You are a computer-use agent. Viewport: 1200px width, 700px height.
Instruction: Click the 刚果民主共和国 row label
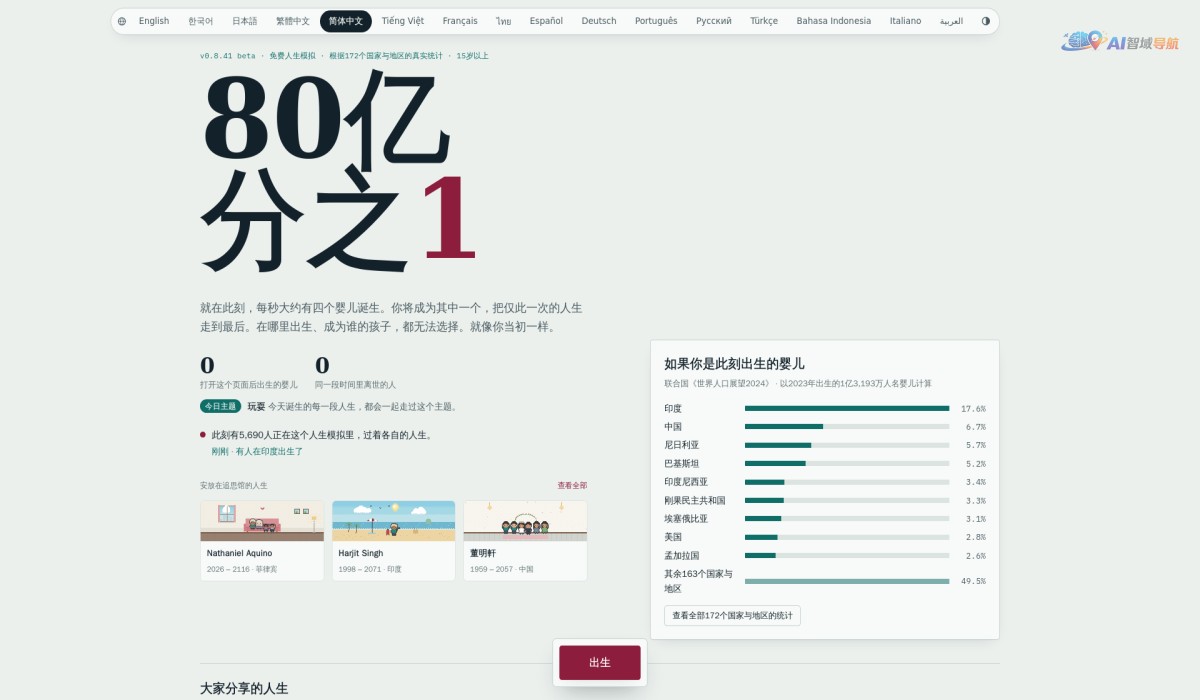point(695,500)
